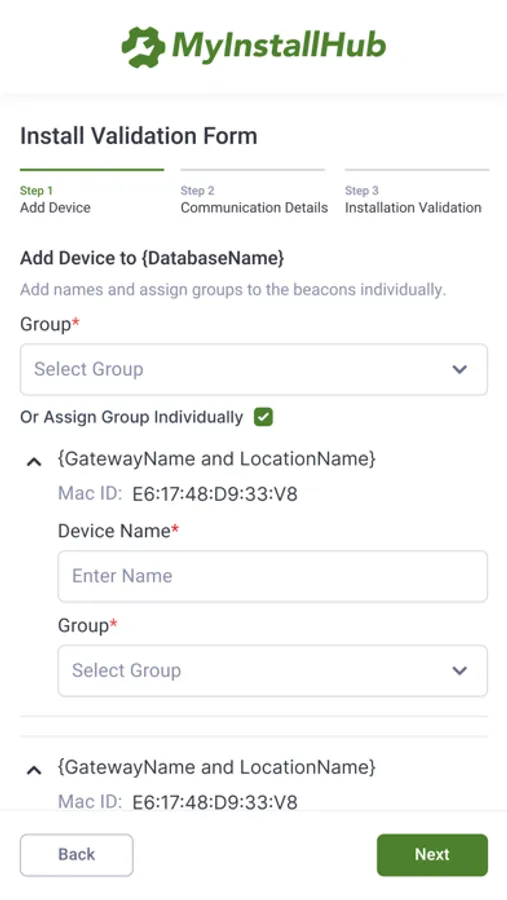Click the first Mac ID value E6:17:48:D9:33:V8
This screenshot has height=900, width=507.
[215, 494]
